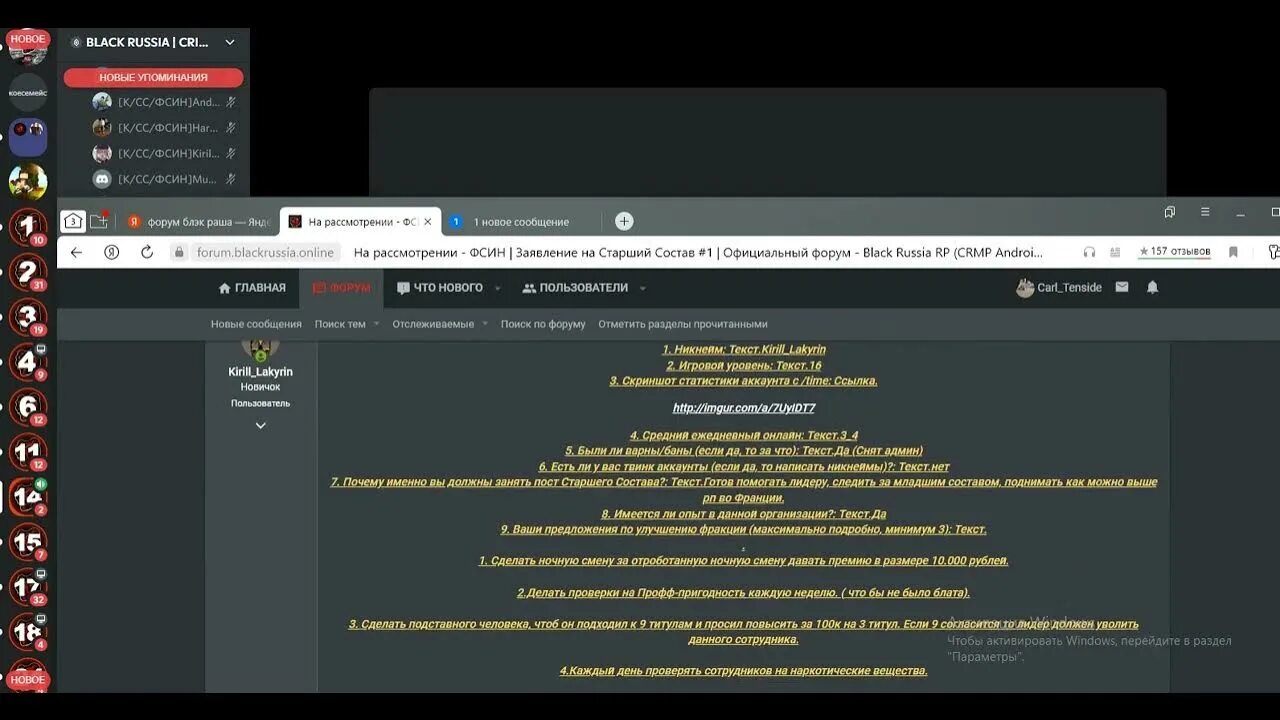Reload the forum page
The image size is (1280, 720).
coord(147,252)
